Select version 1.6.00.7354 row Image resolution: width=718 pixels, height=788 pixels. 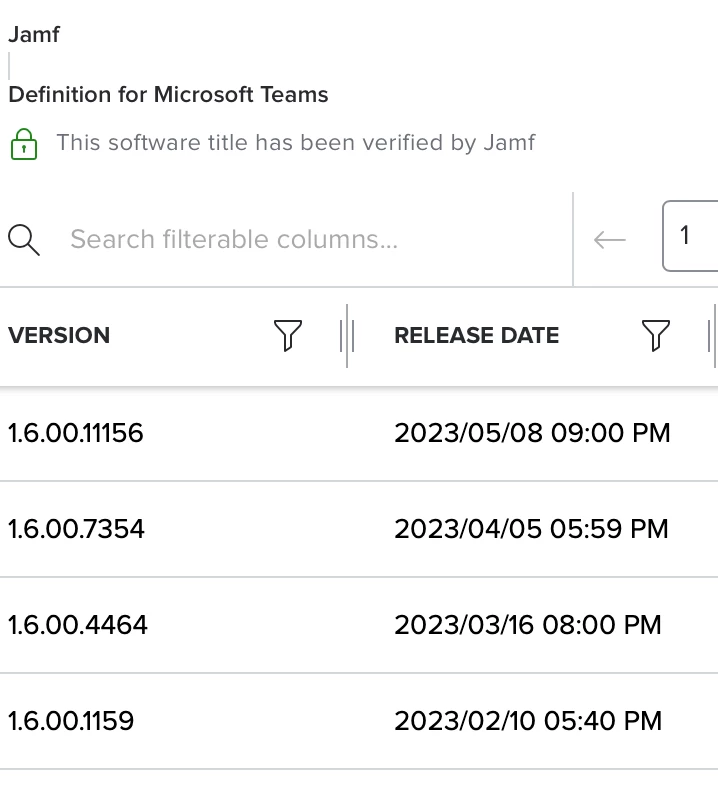coord(359,529)
